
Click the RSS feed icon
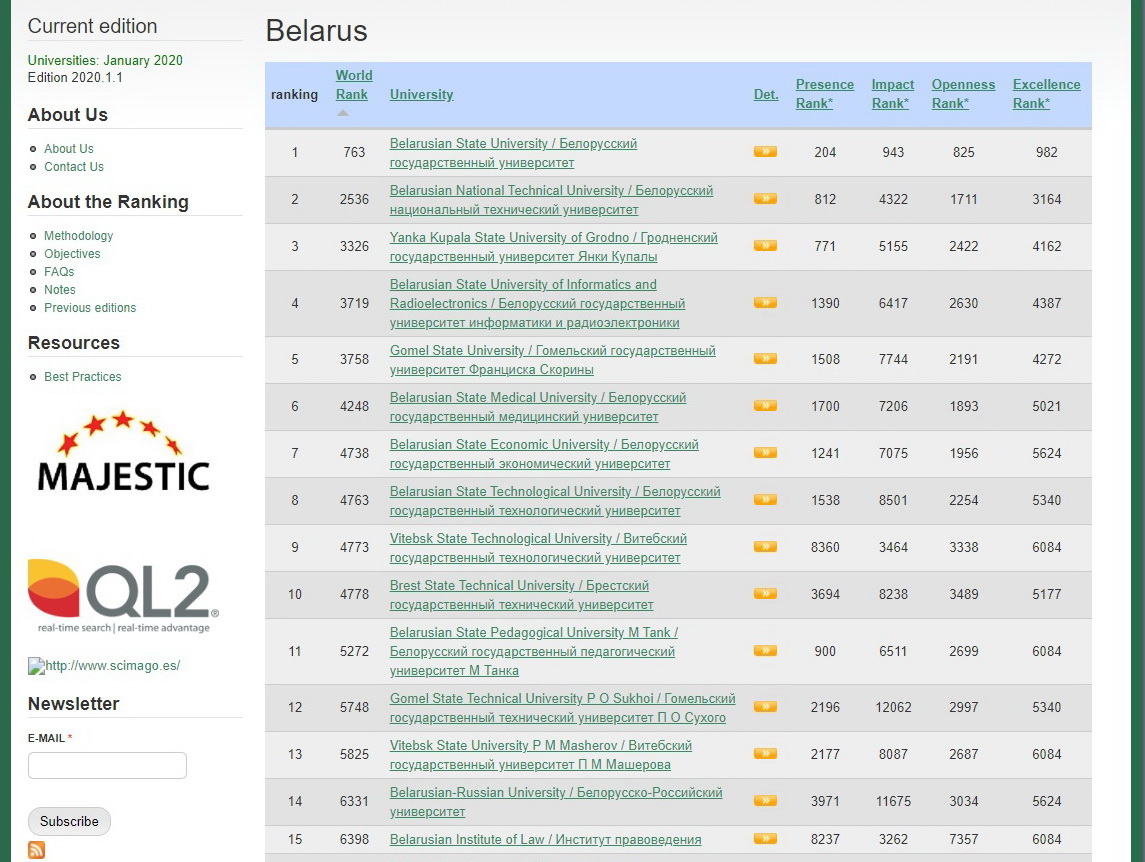(x=37, y=850)
